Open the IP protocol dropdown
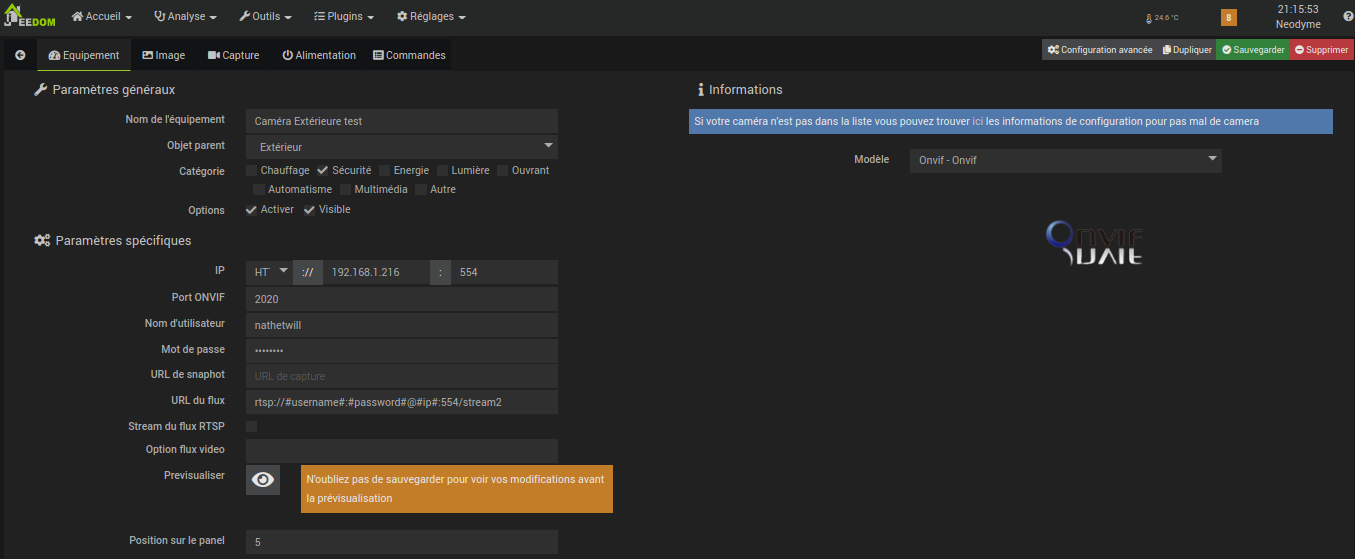 (270, 272)
